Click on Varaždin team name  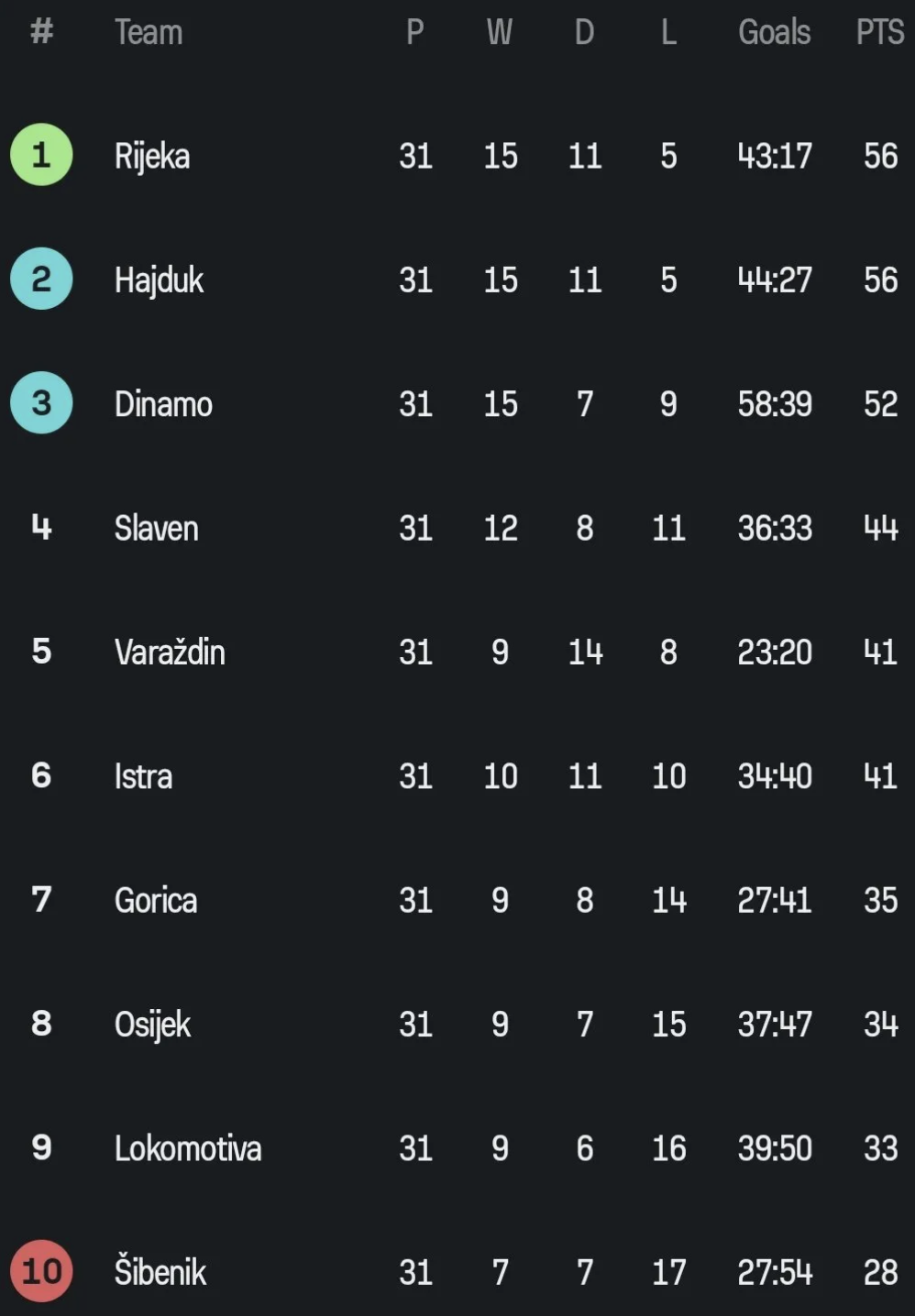coord(170,652)
